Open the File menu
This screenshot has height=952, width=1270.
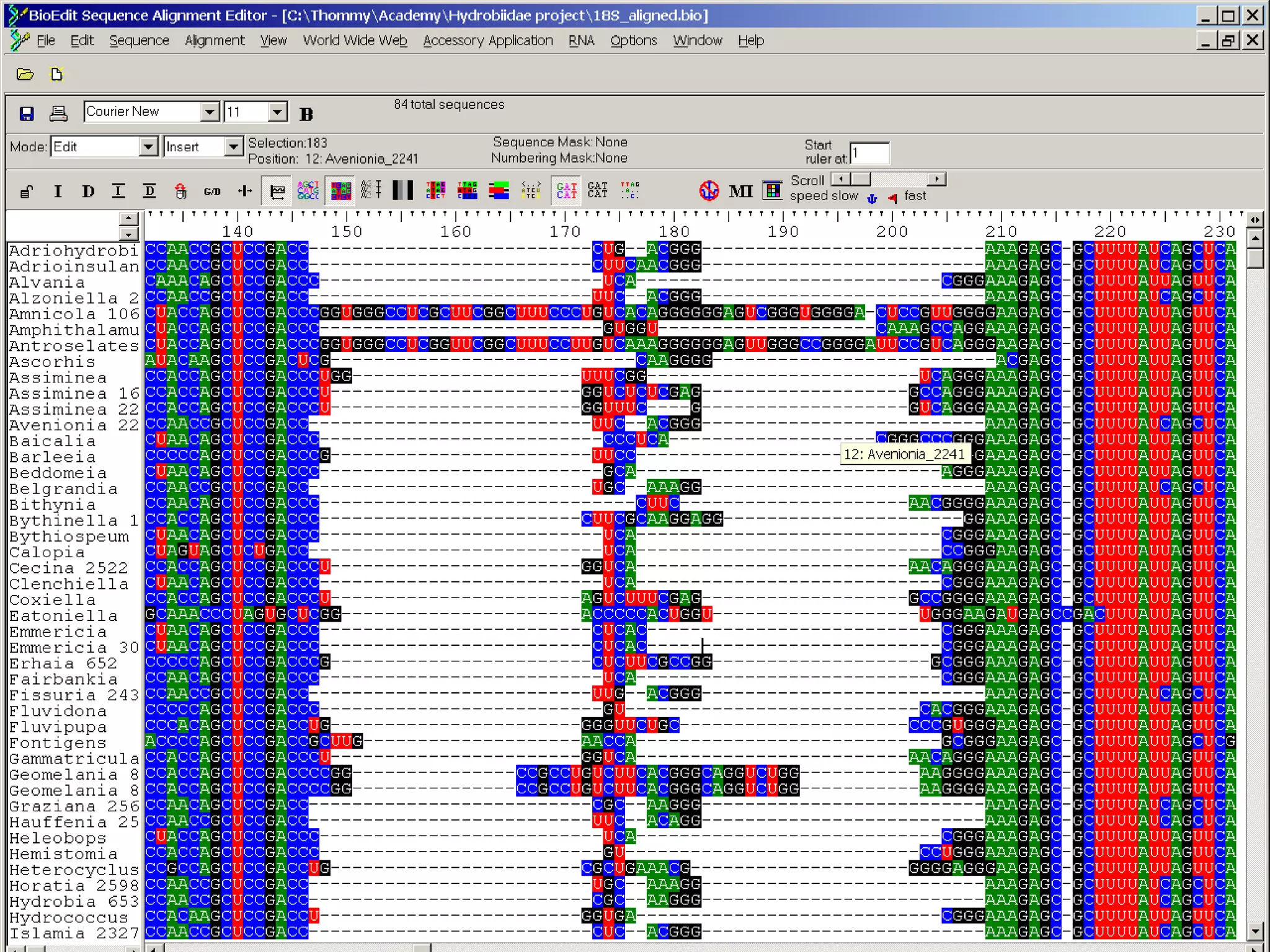click(46, 41)
